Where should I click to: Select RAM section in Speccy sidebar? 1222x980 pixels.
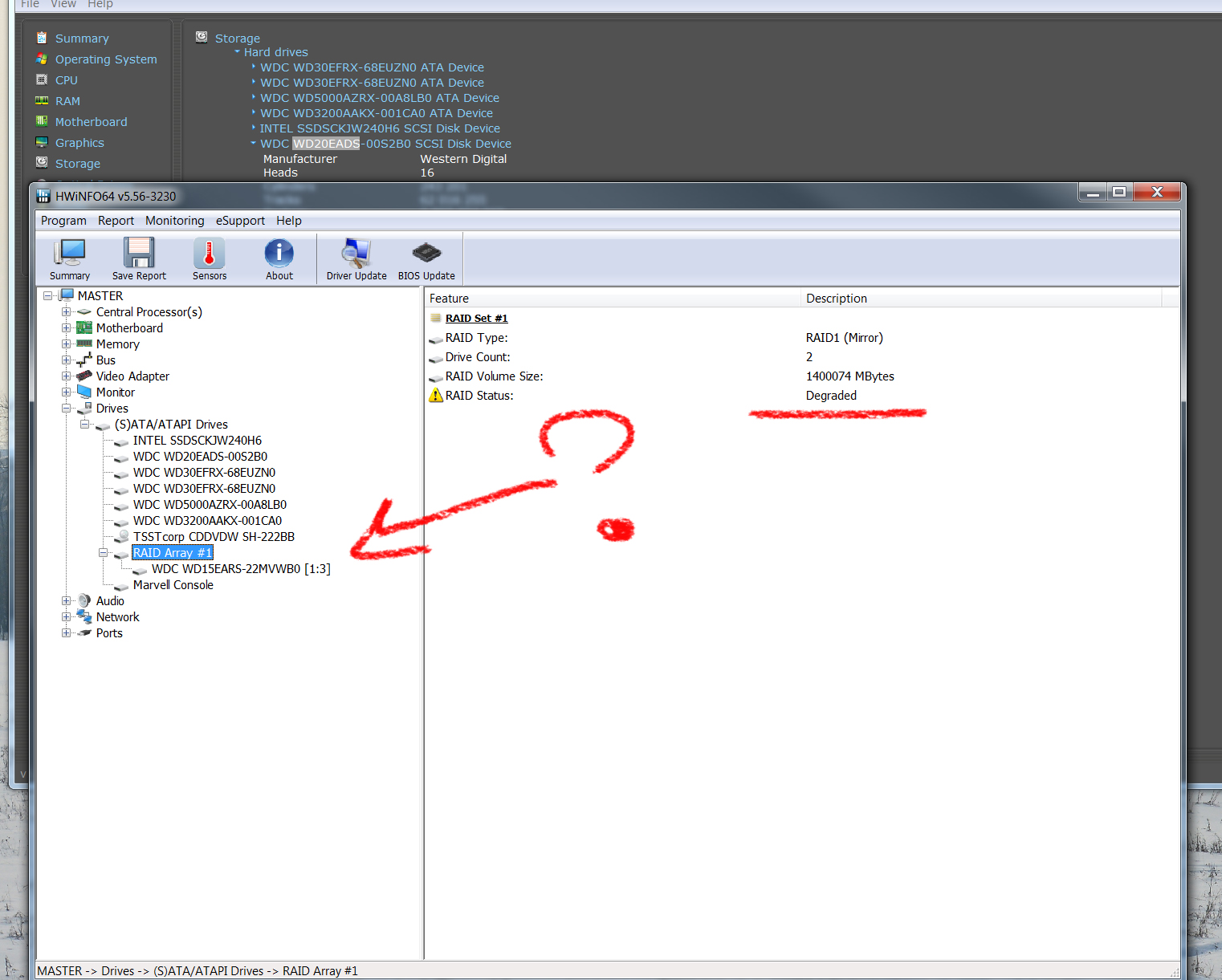(67, 101)
